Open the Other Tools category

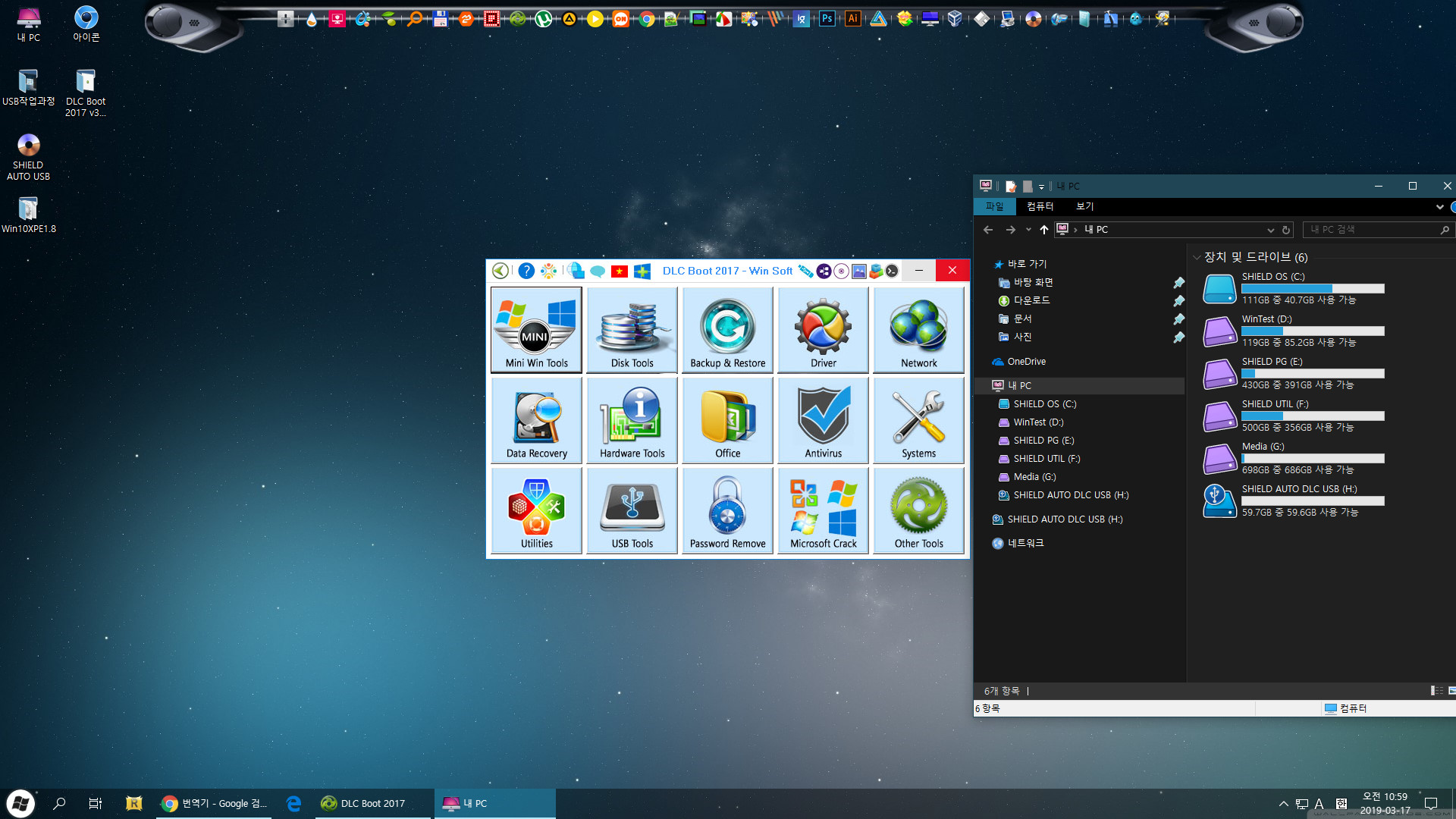point(918,510)
